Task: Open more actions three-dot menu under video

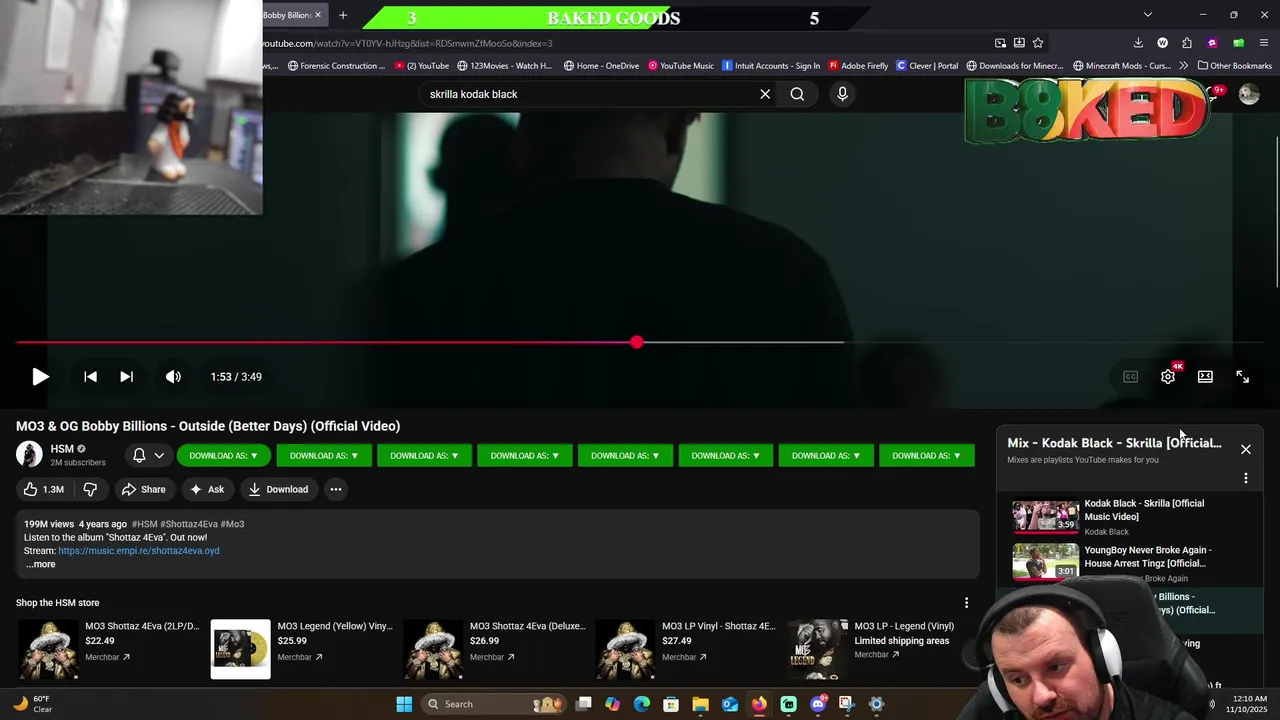Action: pos(336,489)
